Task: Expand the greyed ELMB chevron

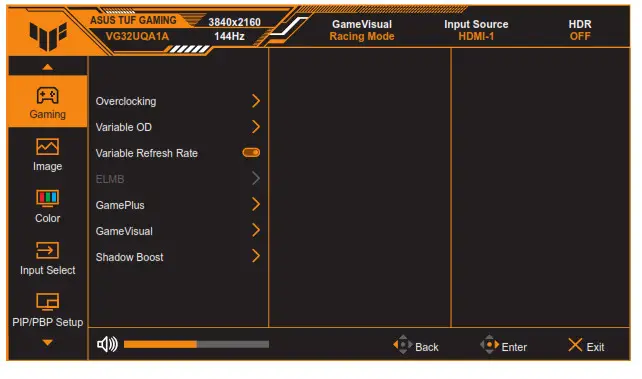Action: [x=256, y=178]
